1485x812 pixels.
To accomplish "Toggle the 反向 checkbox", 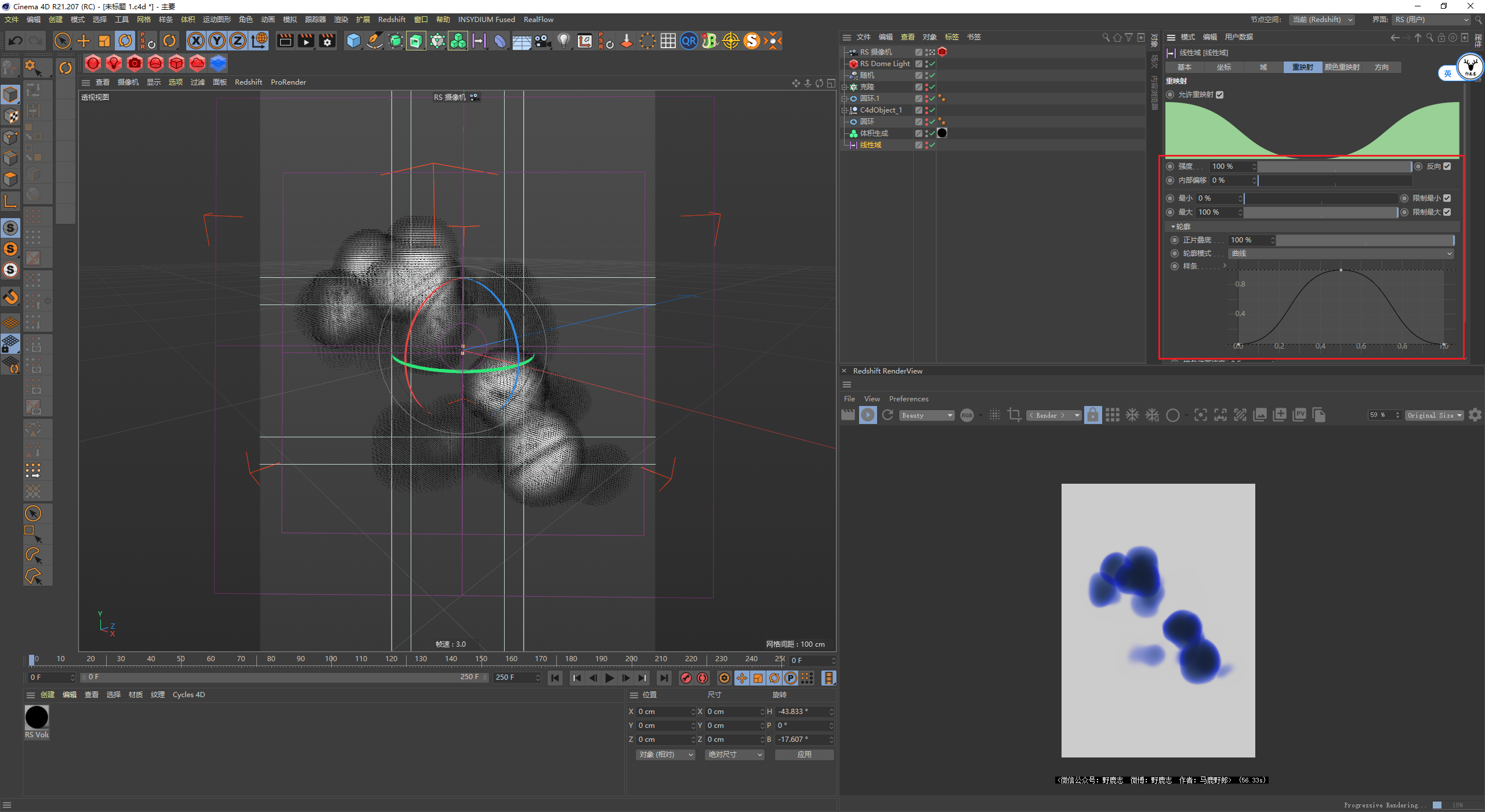I will (1447, 166).
